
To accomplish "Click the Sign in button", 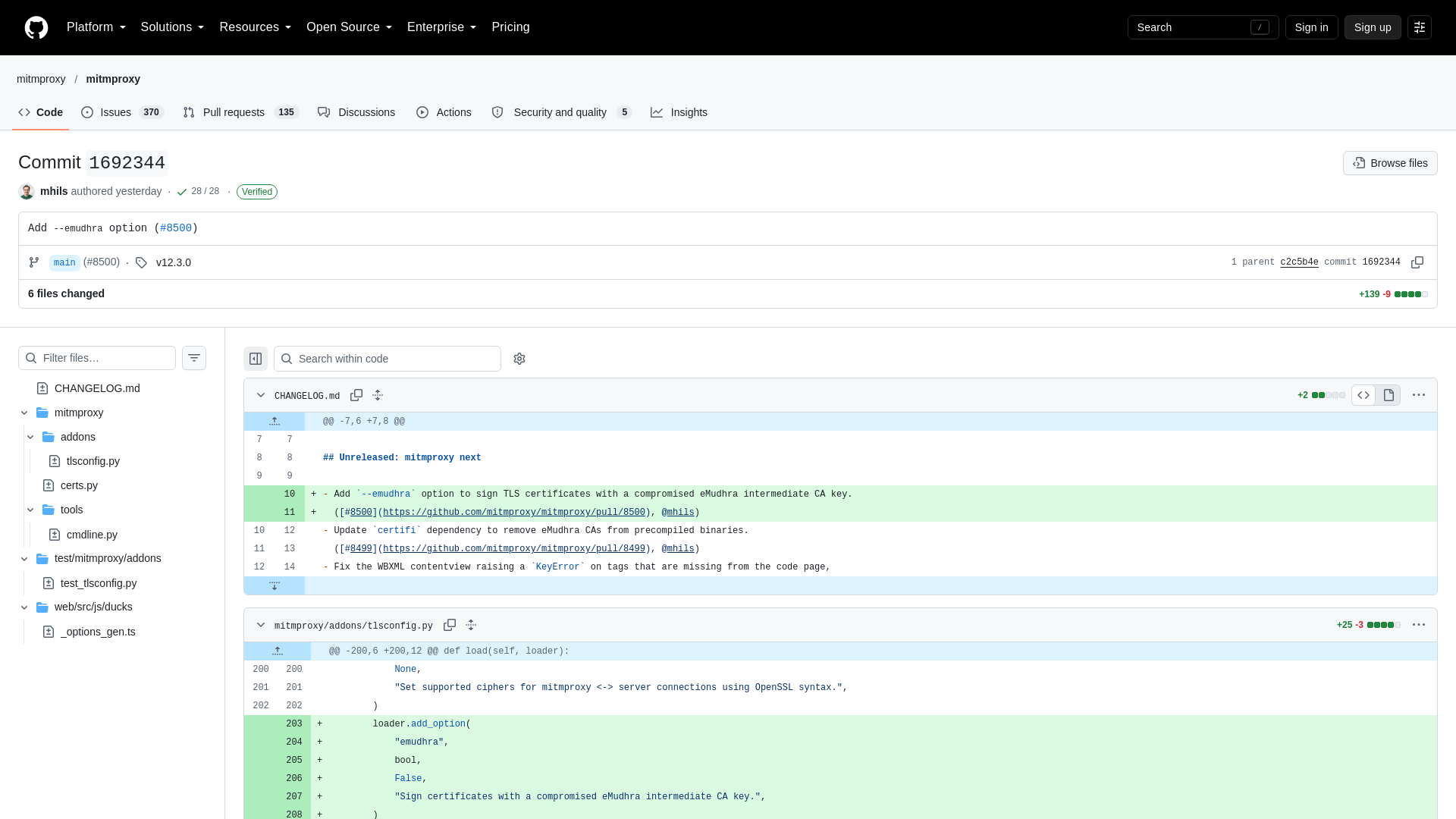I will click(x=1311, y=27).
